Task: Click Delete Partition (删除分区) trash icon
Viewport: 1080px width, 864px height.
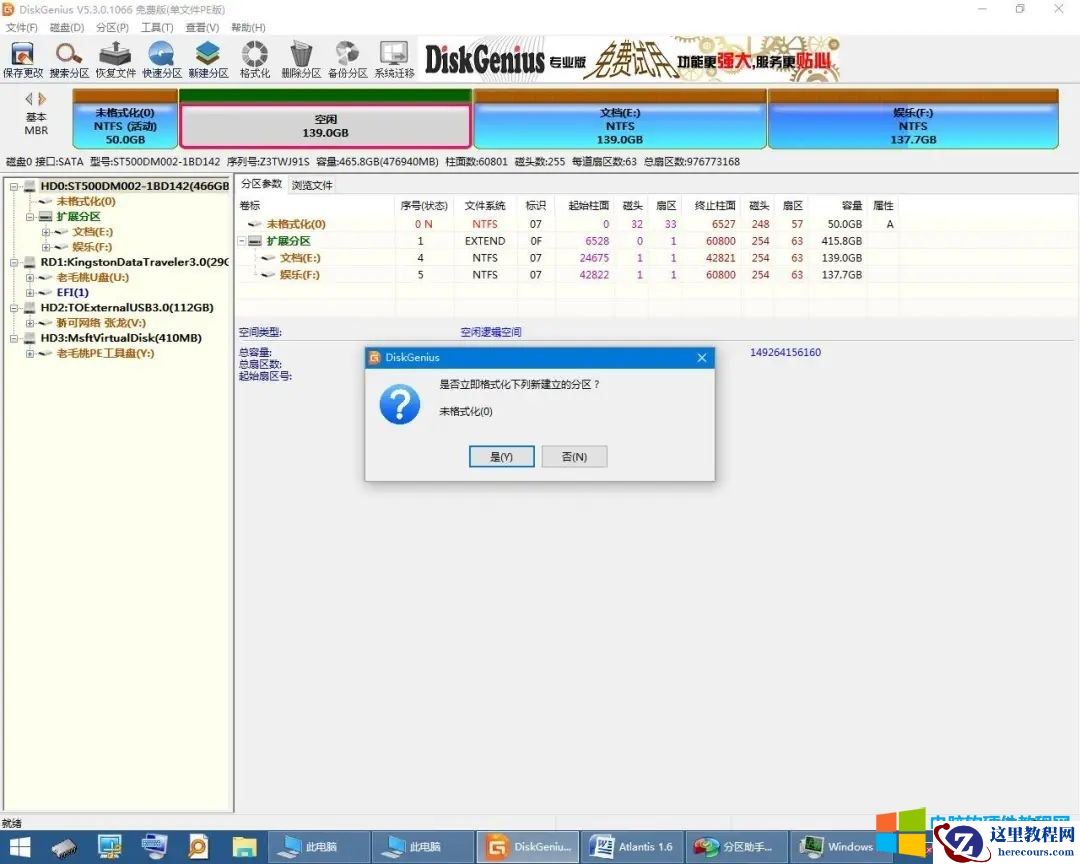Action: (x=301, y=59)
